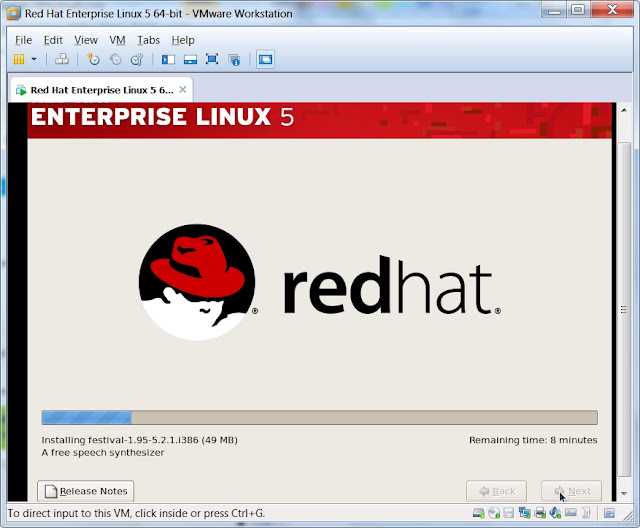Click the VM tab's green play icon
The width and height of the screenshot is (640, 528).
point(21,90)
